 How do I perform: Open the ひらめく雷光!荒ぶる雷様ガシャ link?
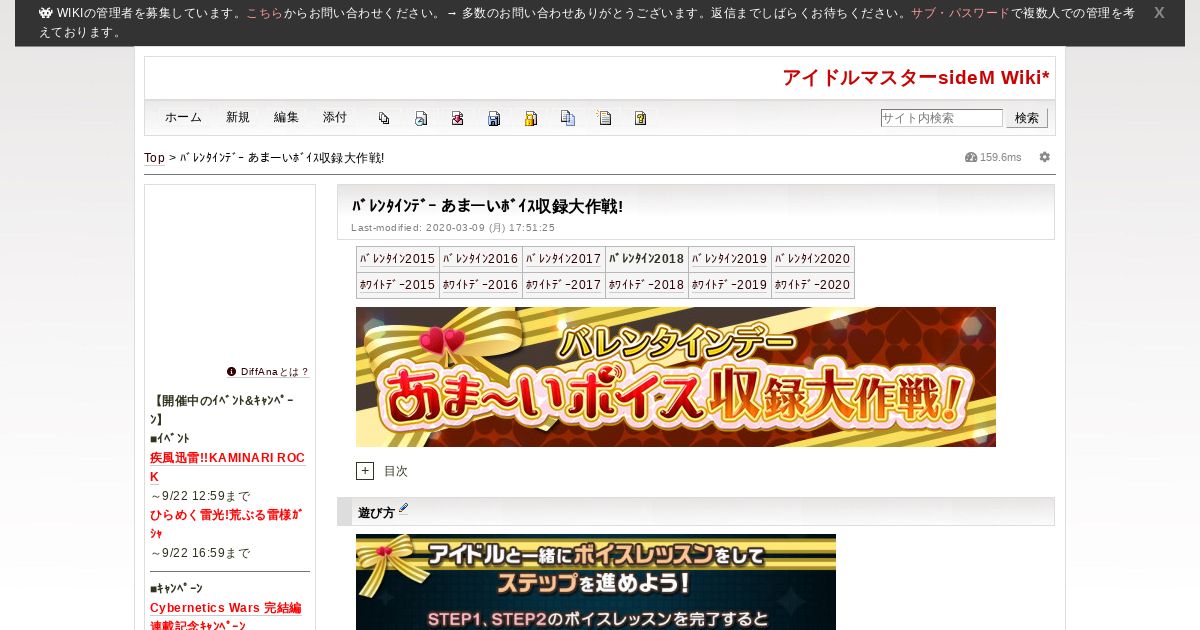point(226,524)
